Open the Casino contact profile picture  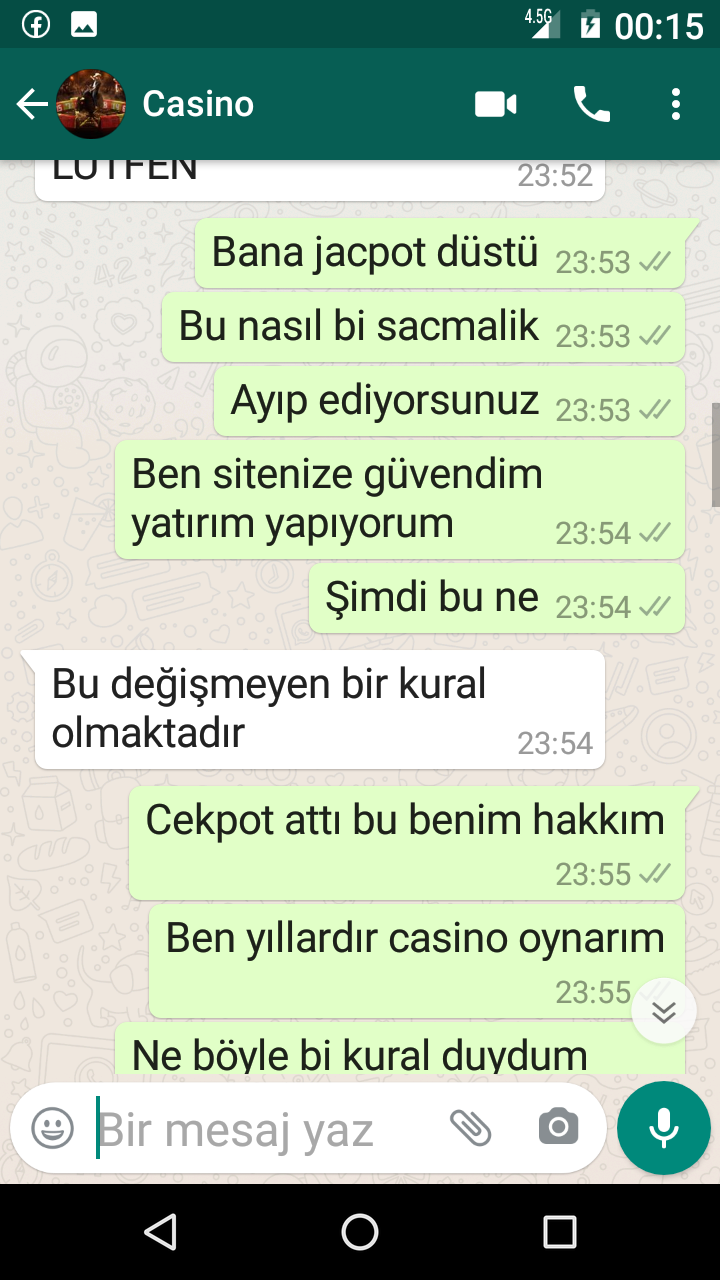91,104
